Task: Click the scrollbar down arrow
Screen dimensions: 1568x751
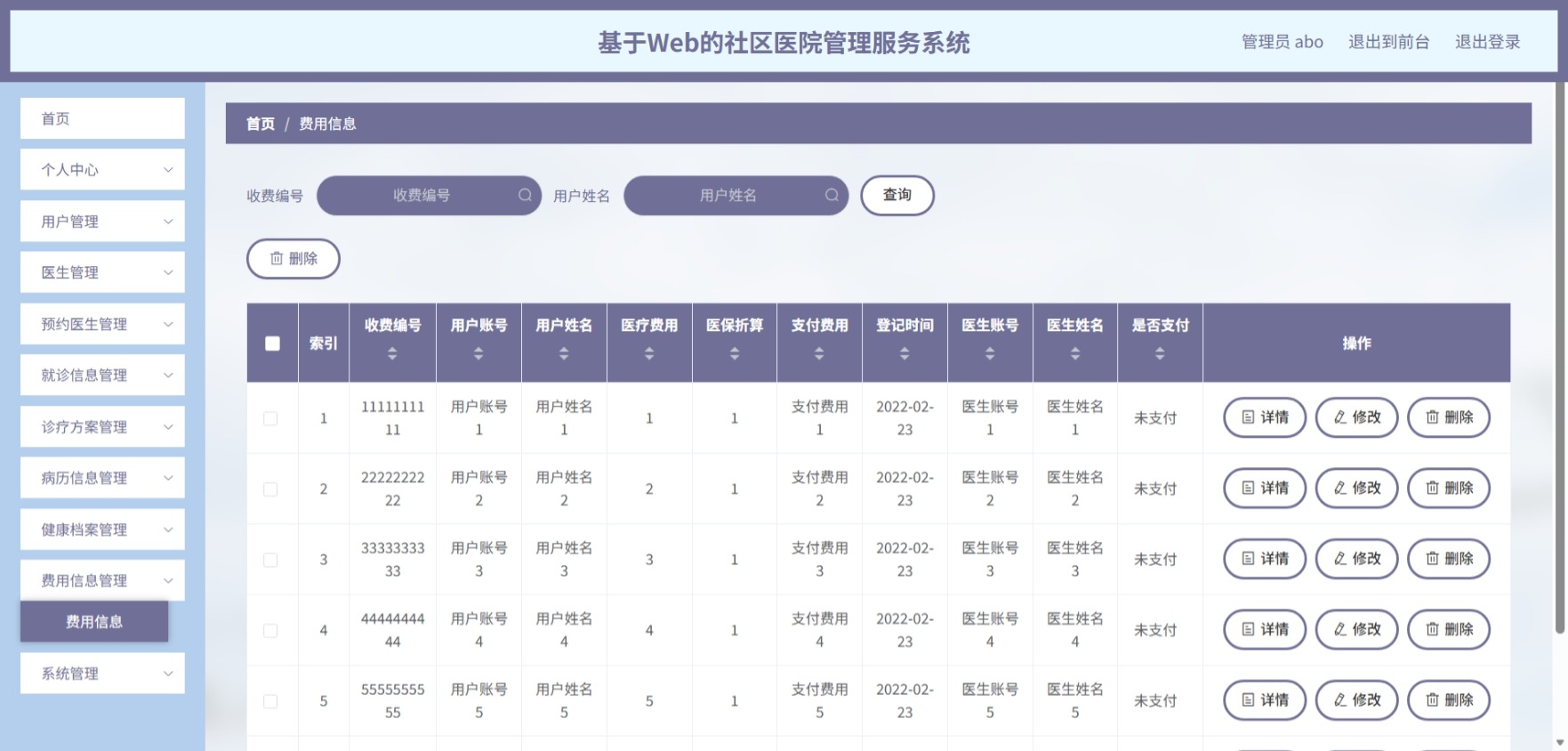Action: pos(1560,742)
